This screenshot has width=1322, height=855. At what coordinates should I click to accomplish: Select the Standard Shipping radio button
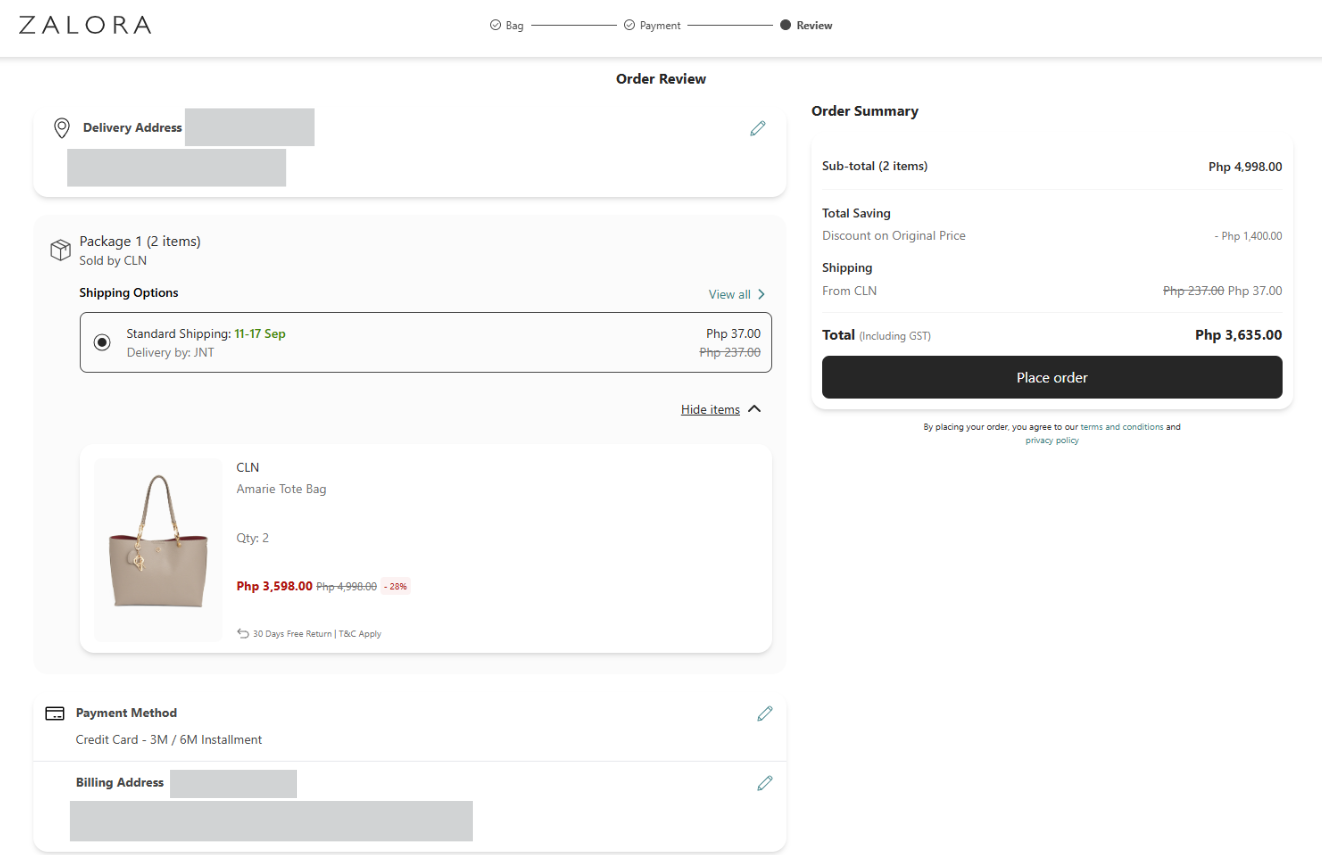click(x=102, y=342)
